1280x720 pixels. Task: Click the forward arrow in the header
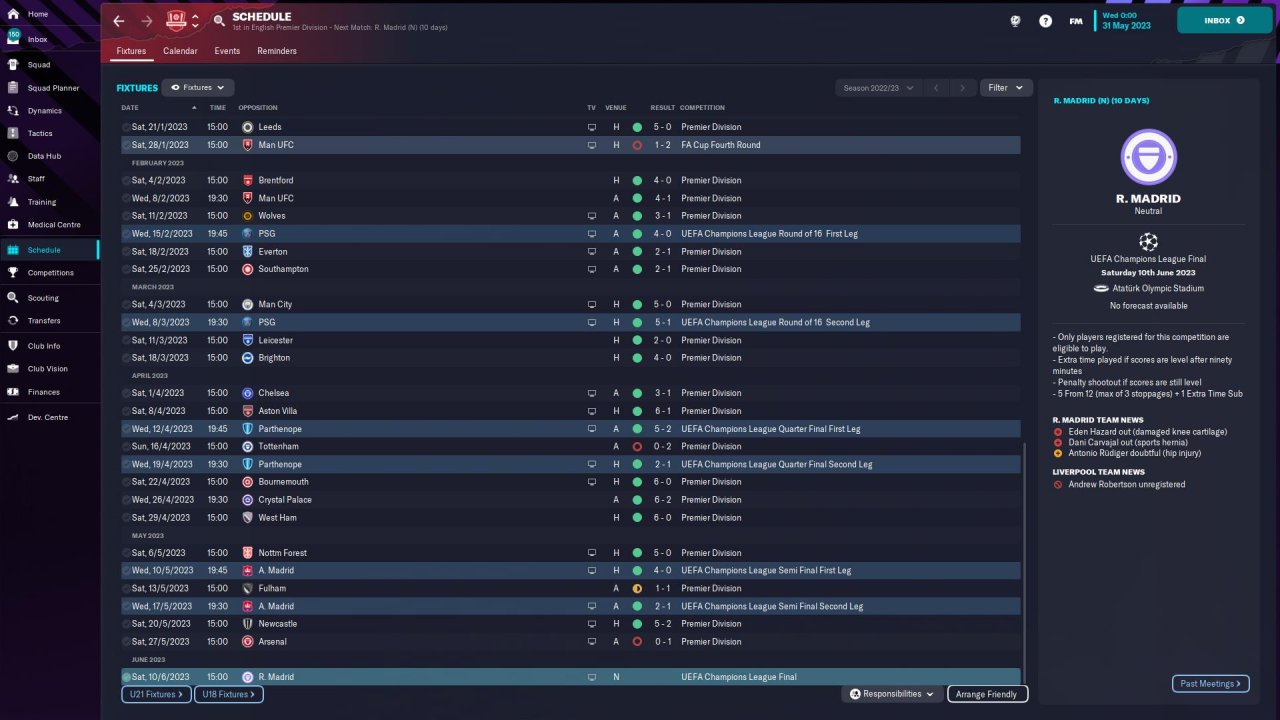click(147, 21)
